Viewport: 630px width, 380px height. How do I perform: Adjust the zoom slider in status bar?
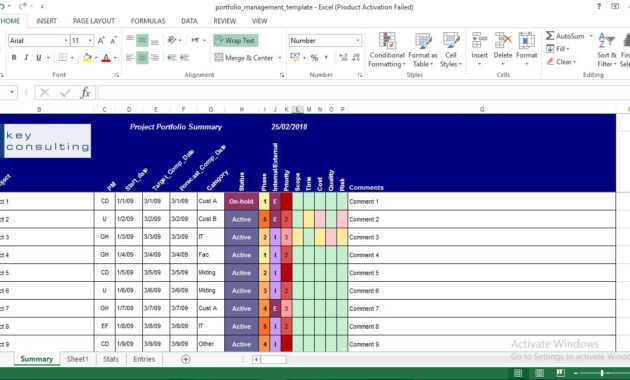point(602,373)
